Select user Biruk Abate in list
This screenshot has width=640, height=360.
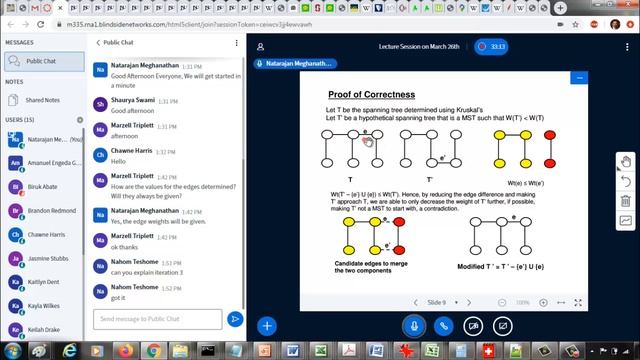[44, 187]
